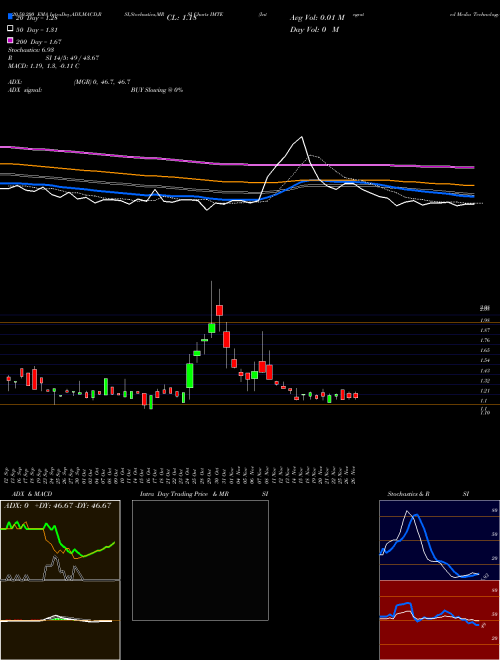The height and width of the screenshot is (660, 500).
Task: Select the '50 Day = 1.31' label
Action: (37, 30)
